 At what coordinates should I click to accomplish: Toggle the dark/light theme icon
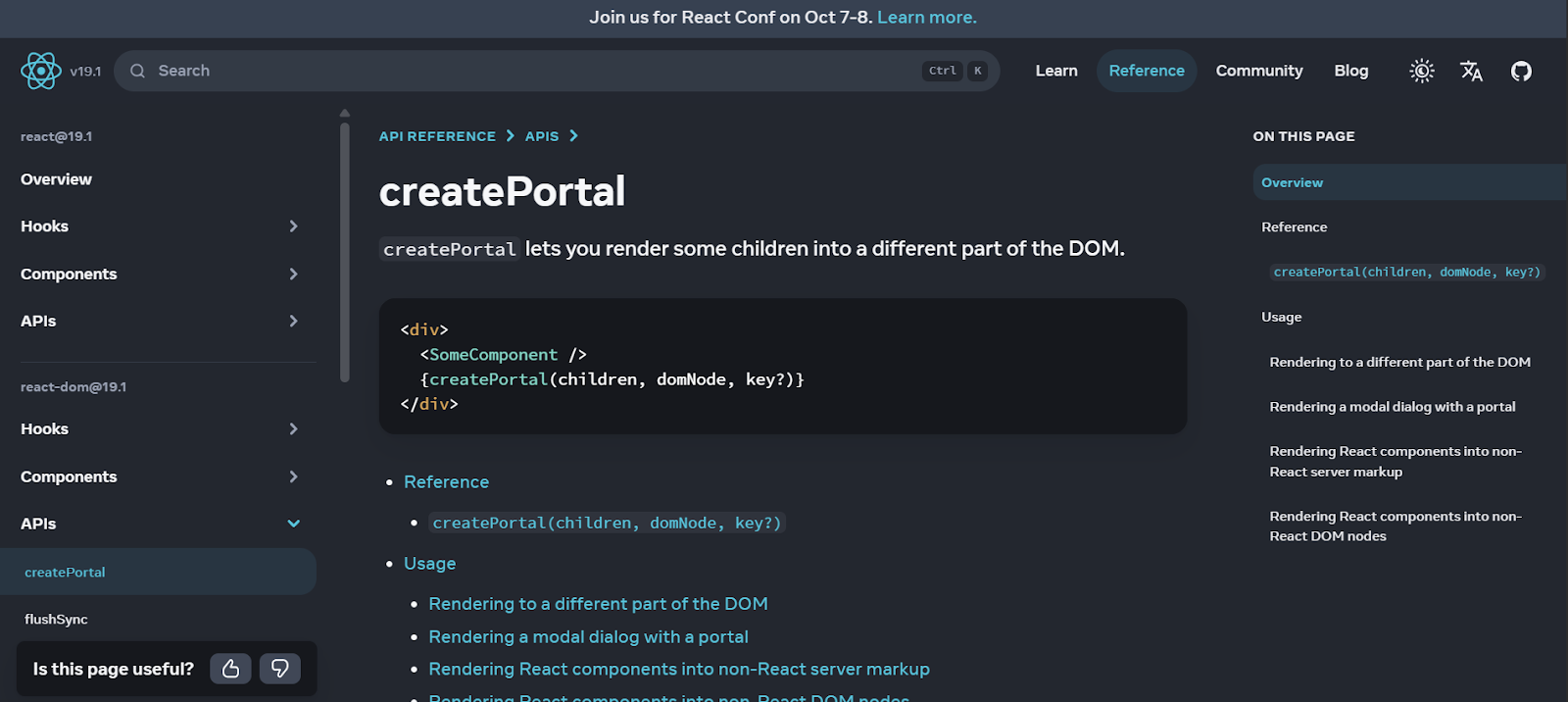coord(1421,71)
